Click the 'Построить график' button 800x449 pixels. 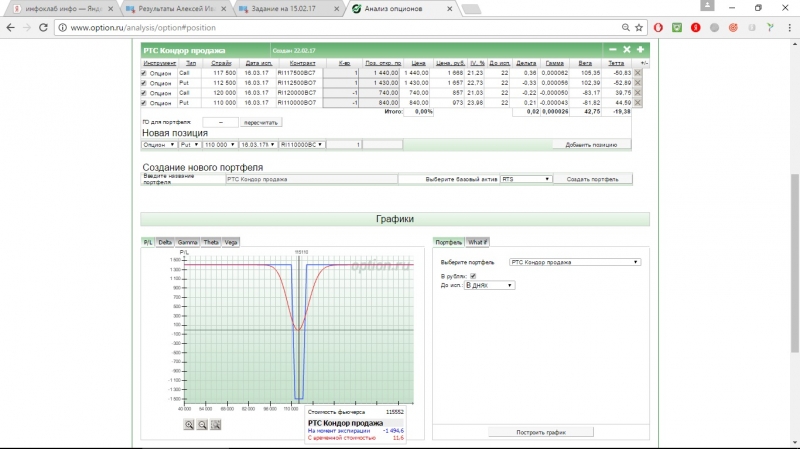[x=541, y=431]
